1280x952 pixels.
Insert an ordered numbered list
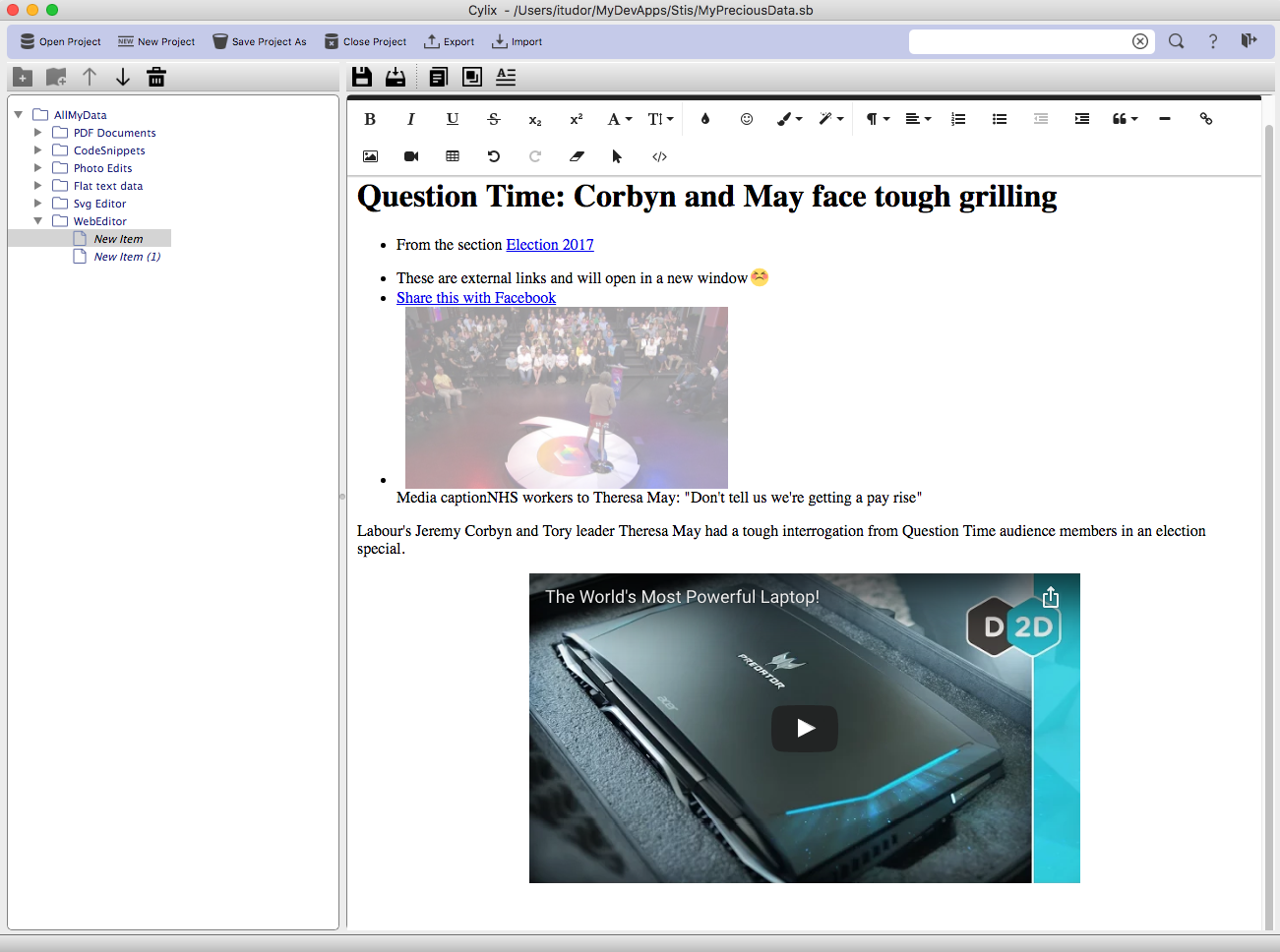click(958, 119)
